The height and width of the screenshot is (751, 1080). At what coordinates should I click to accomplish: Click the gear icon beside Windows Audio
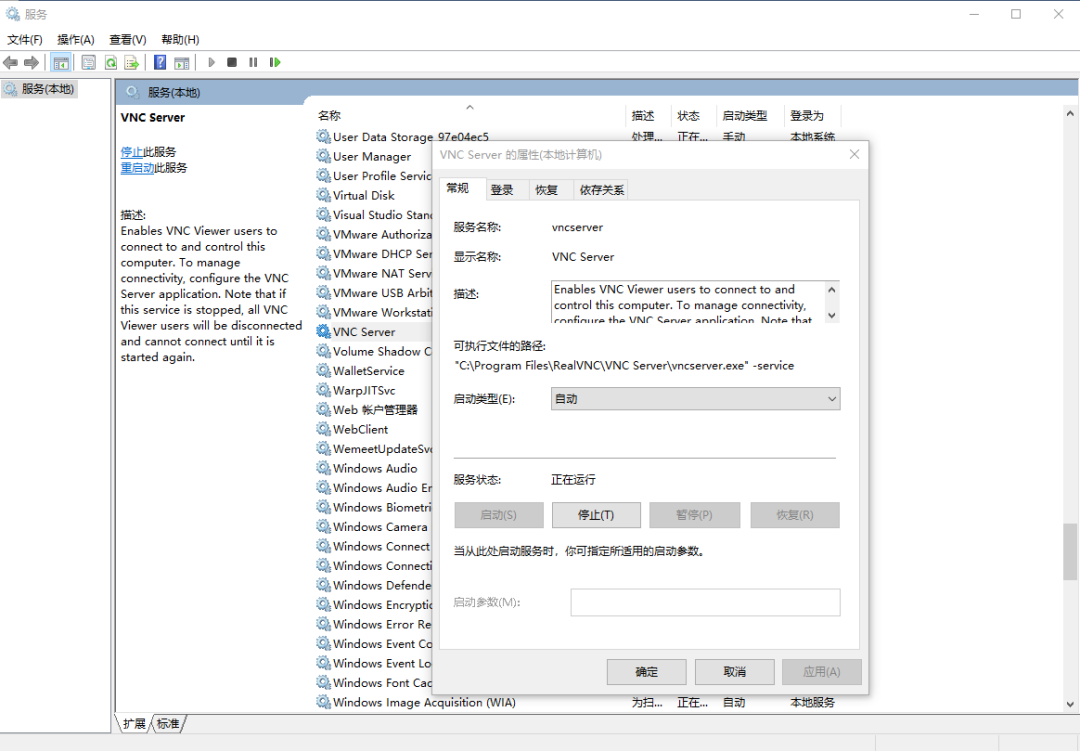pyautogui.click(x=323, y=469)
